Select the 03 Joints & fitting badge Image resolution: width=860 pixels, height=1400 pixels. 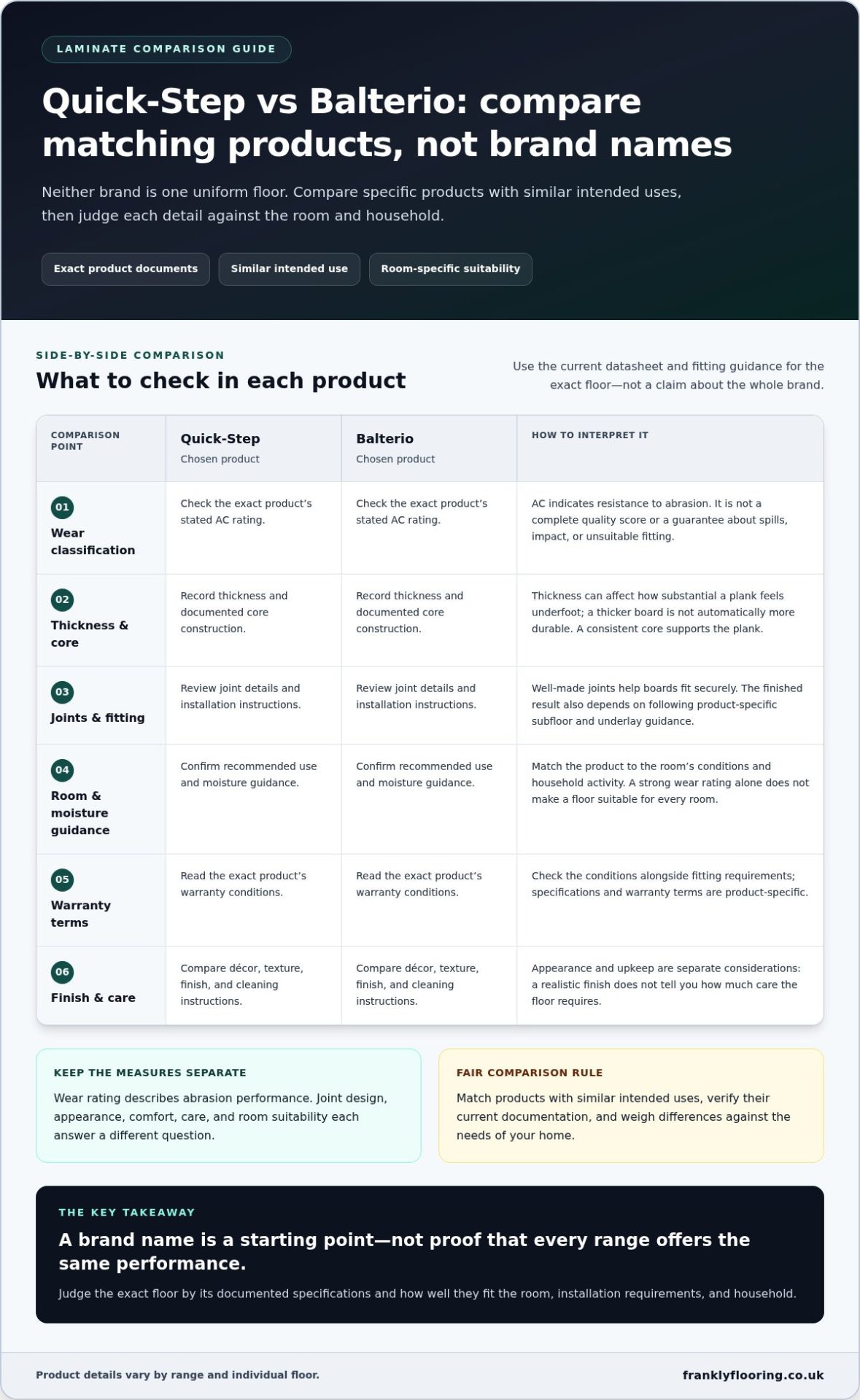pyautogui.click(x=62, y=693)
